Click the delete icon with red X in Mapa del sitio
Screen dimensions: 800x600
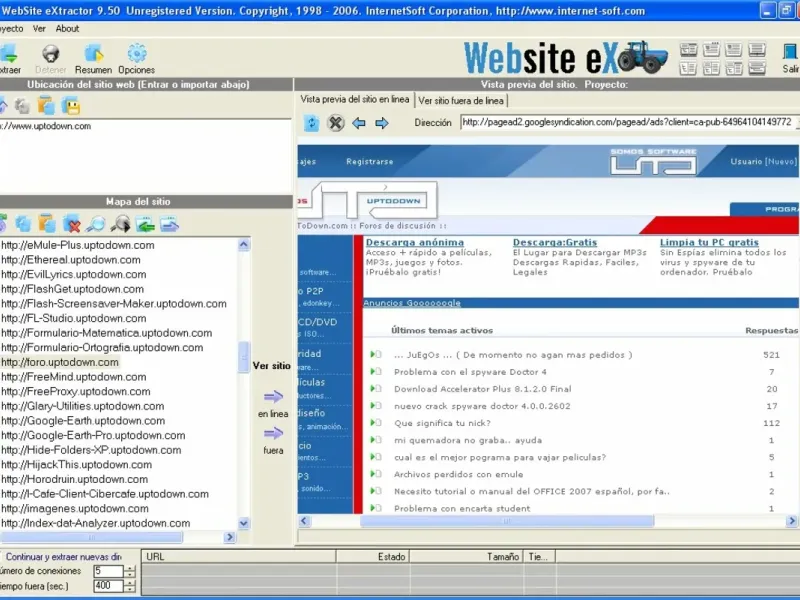(71, 223)
